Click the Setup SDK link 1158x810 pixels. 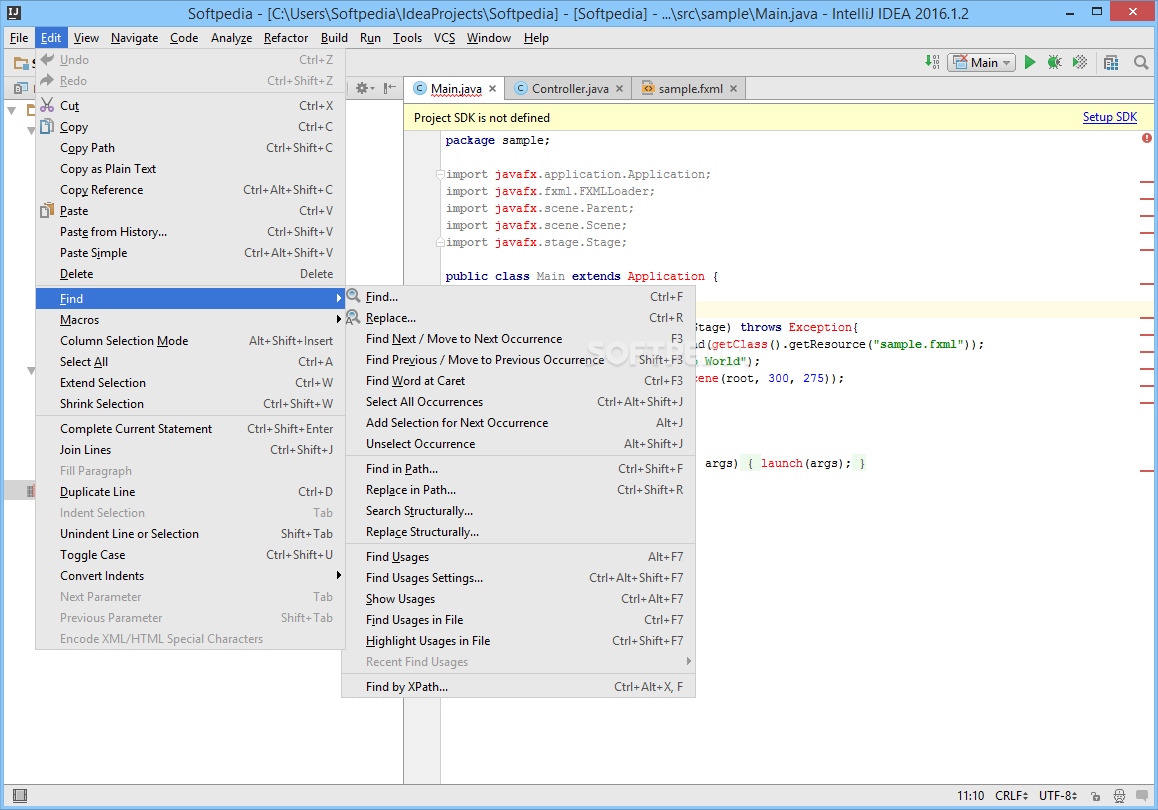(x=1109, y=117)
